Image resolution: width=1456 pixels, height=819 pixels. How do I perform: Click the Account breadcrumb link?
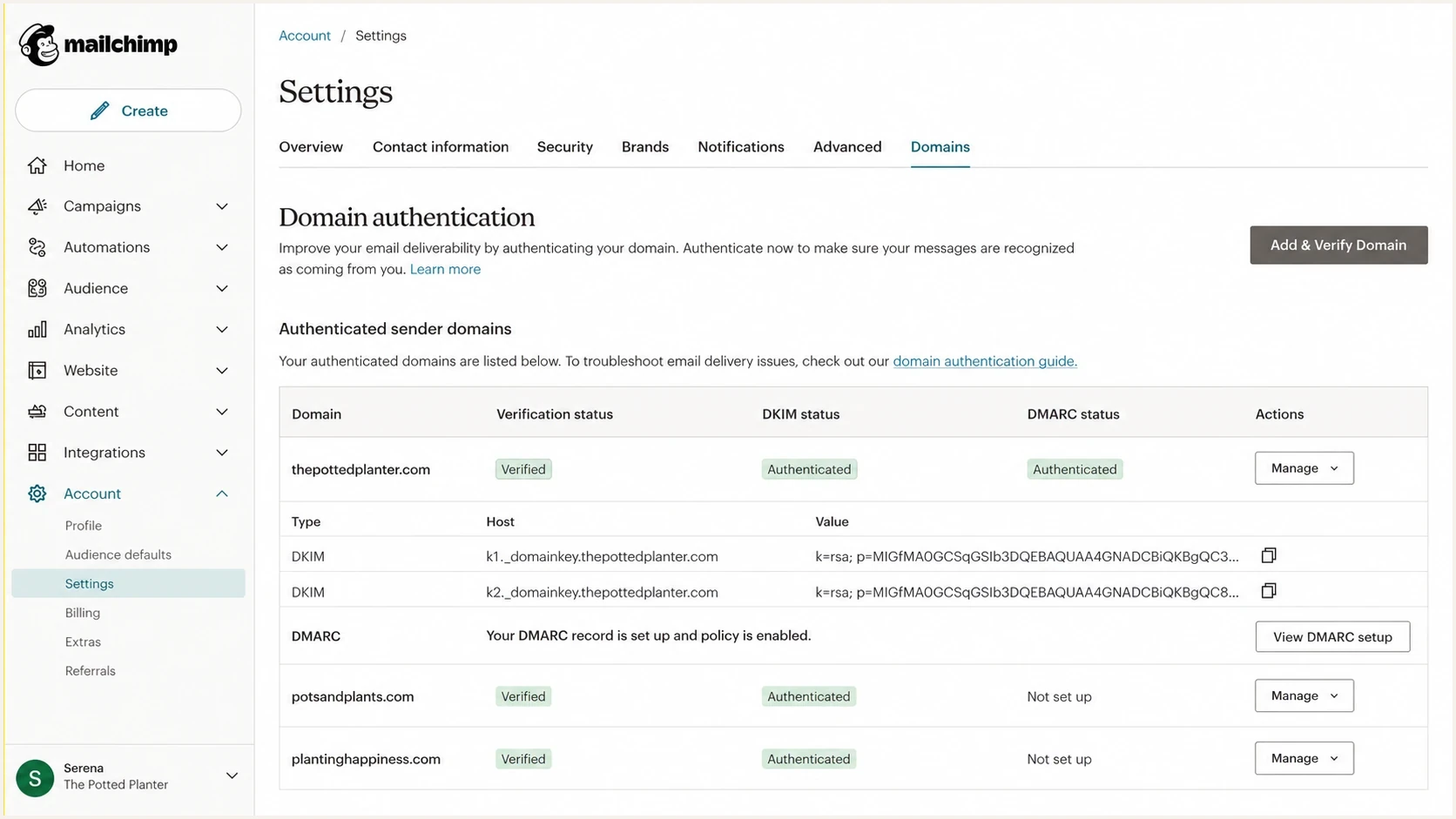point(305,36)
